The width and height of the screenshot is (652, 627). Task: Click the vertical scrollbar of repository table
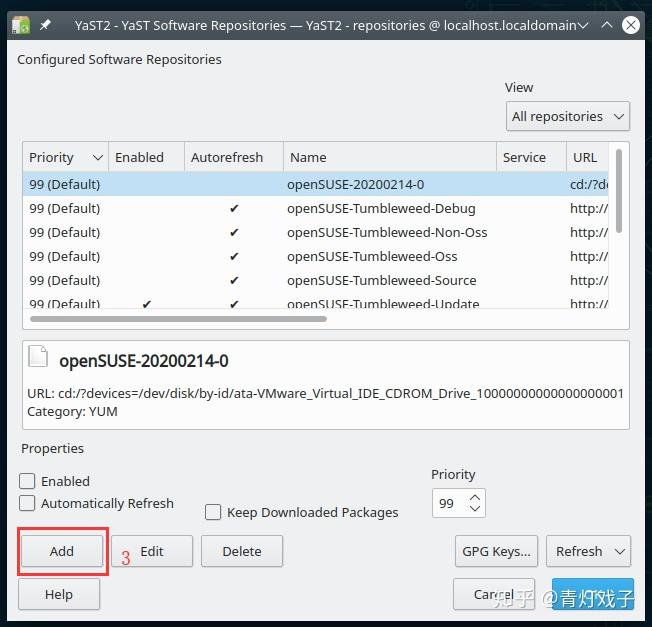(619, 190)
